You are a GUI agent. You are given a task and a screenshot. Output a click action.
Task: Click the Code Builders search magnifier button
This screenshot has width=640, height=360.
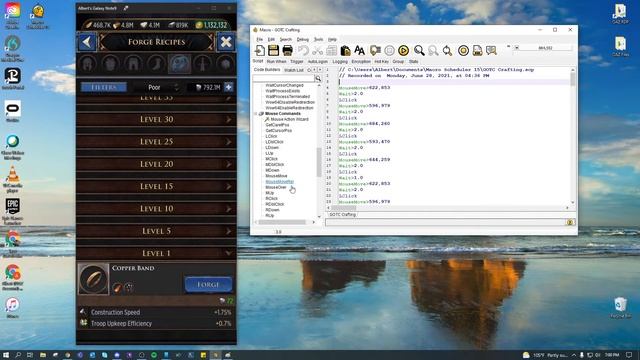tap(318, 78)
